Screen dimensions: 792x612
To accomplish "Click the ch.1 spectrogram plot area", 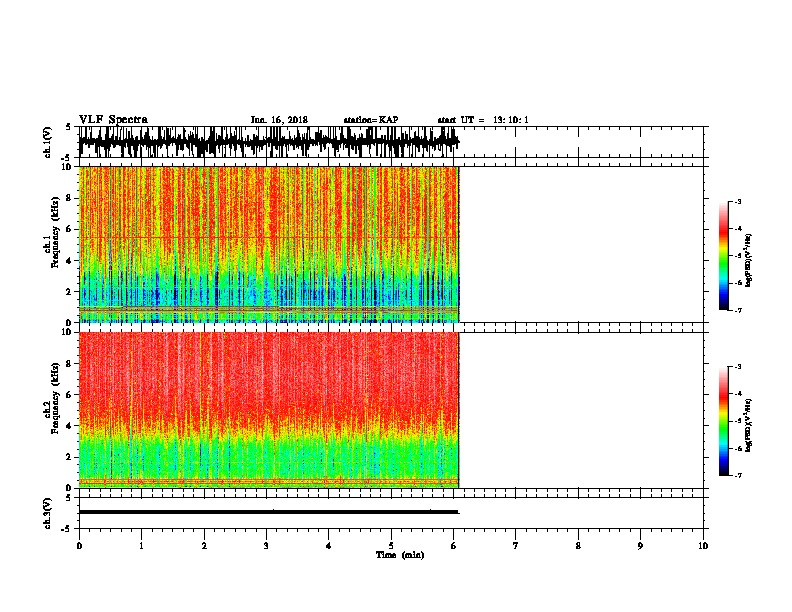I will click(269, 244).
